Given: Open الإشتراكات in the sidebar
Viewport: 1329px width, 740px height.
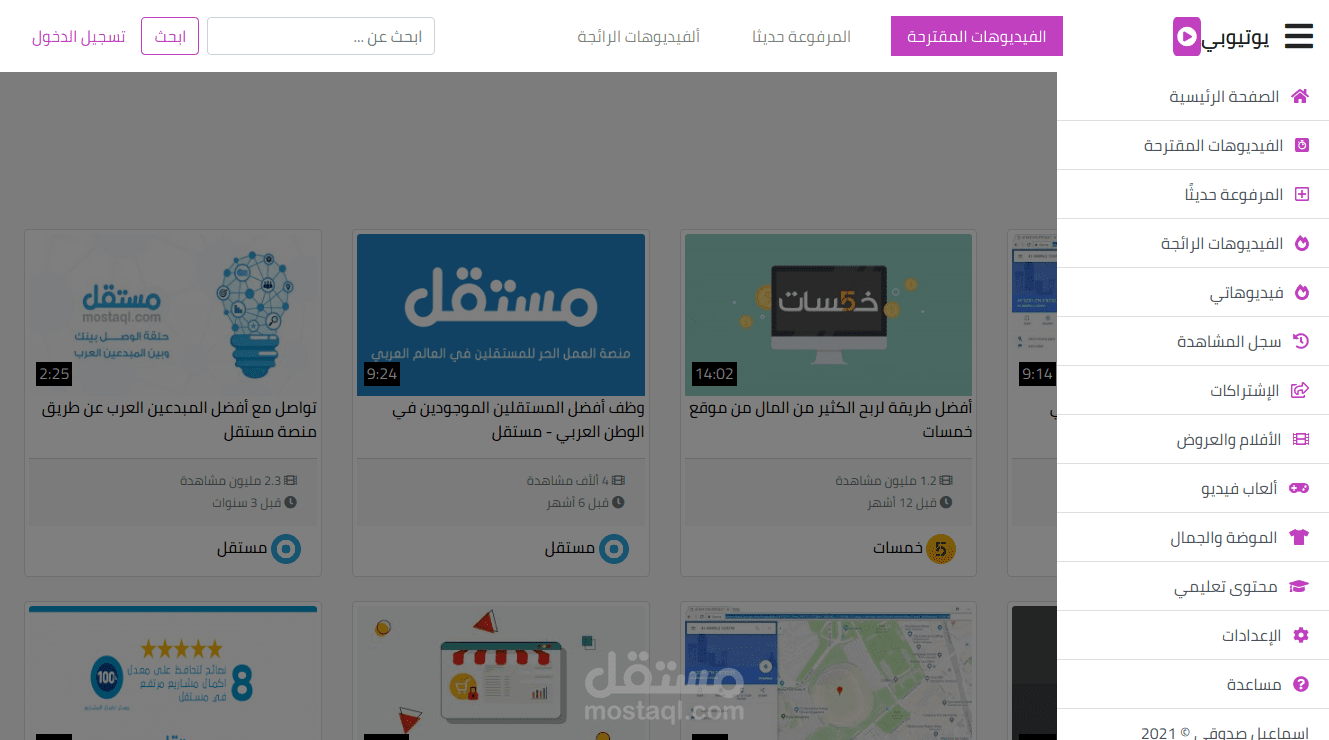Looking at the screenshot, I should point(1193,391).
